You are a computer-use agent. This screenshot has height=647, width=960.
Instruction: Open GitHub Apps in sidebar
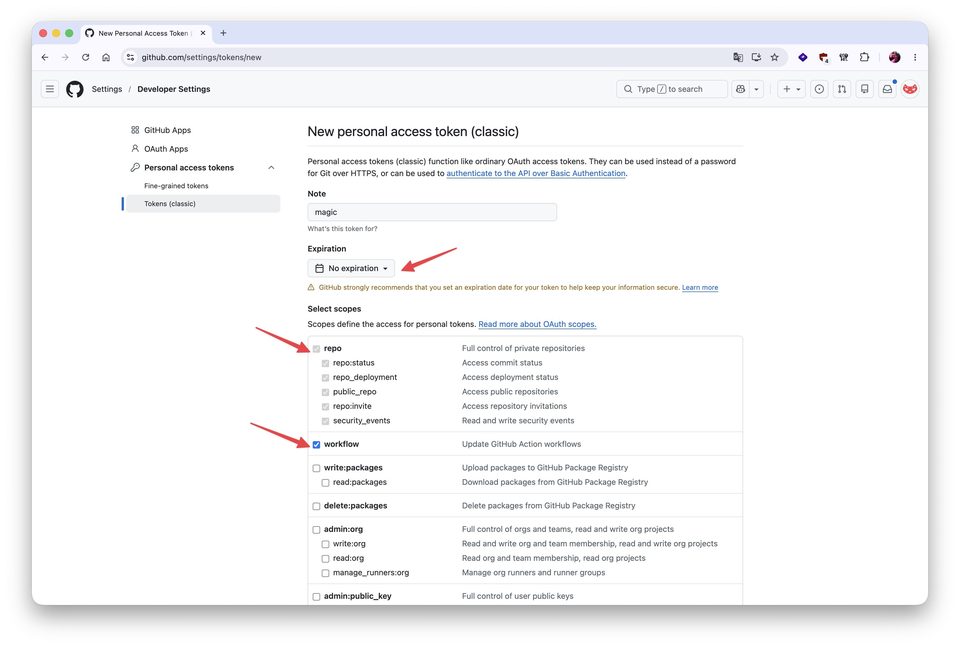pos(167,130)
